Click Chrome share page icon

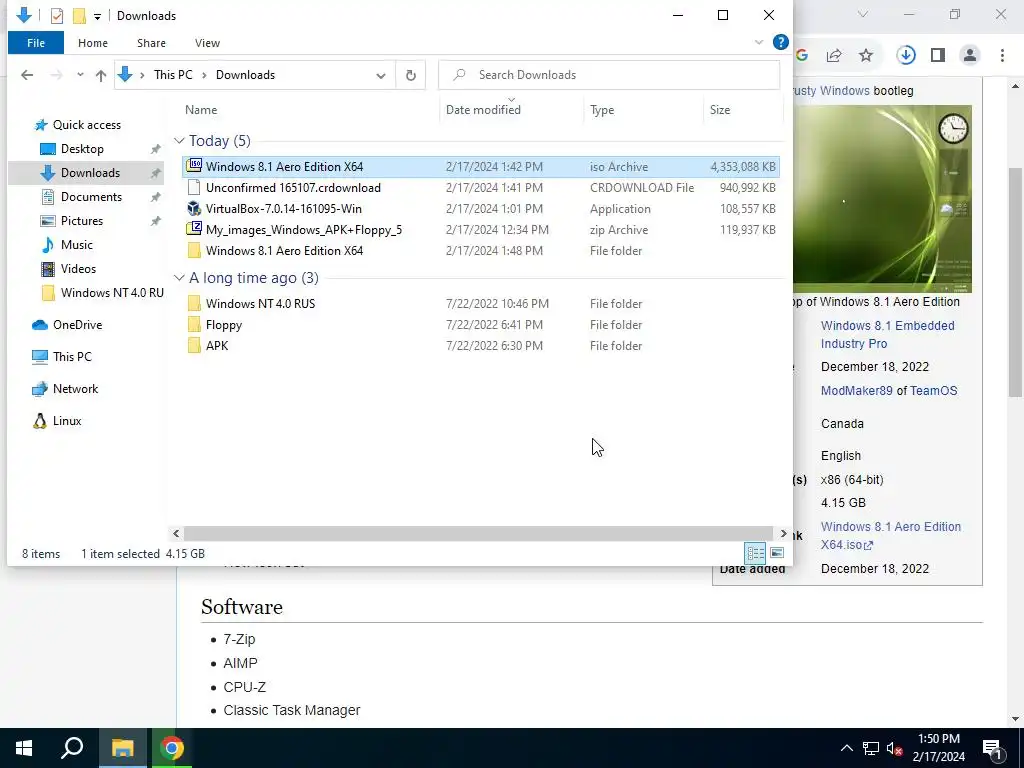(x=834, y=56)
